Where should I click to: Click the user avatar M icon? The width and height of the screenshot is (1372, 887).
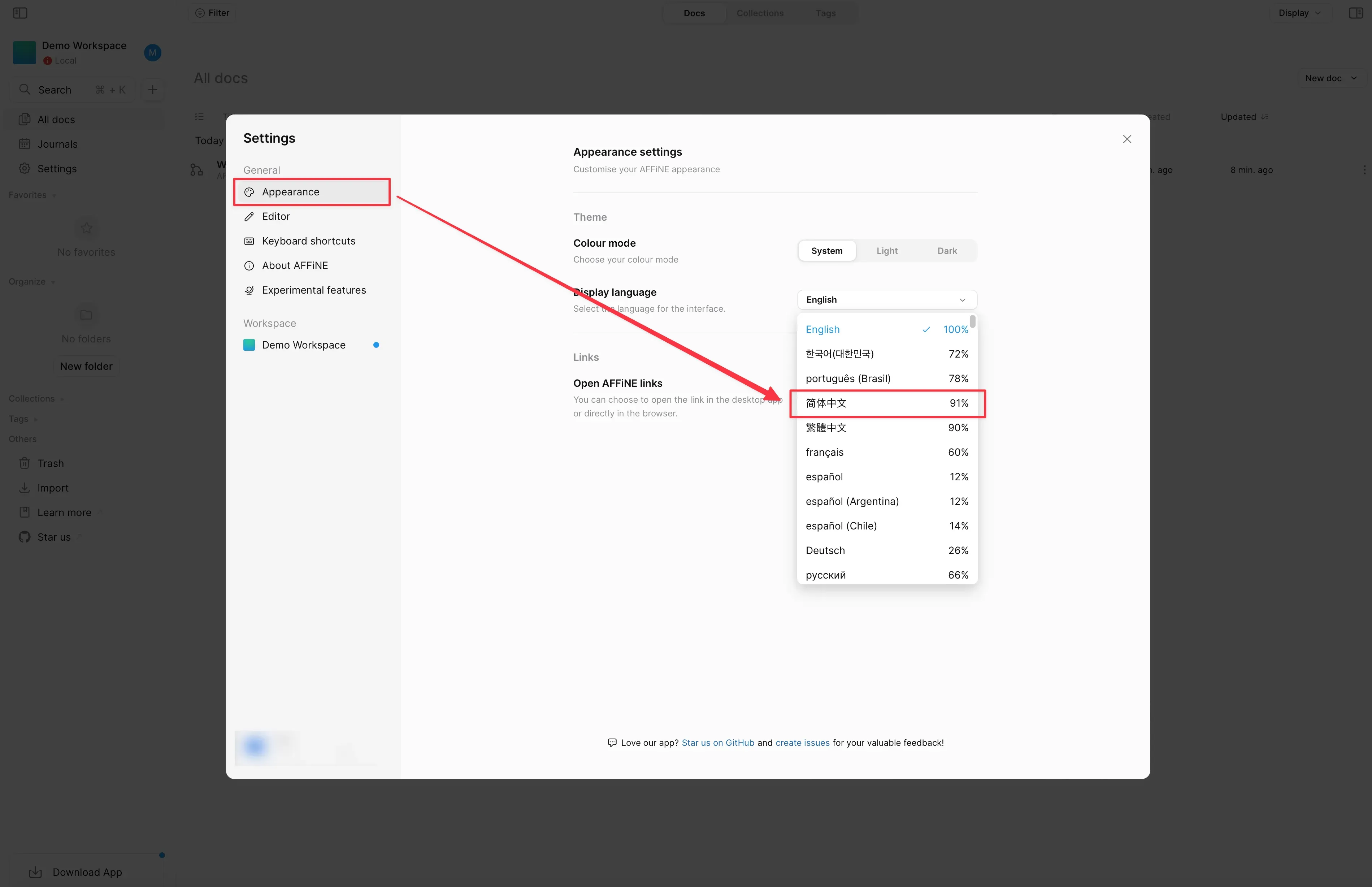pos(153,53)
